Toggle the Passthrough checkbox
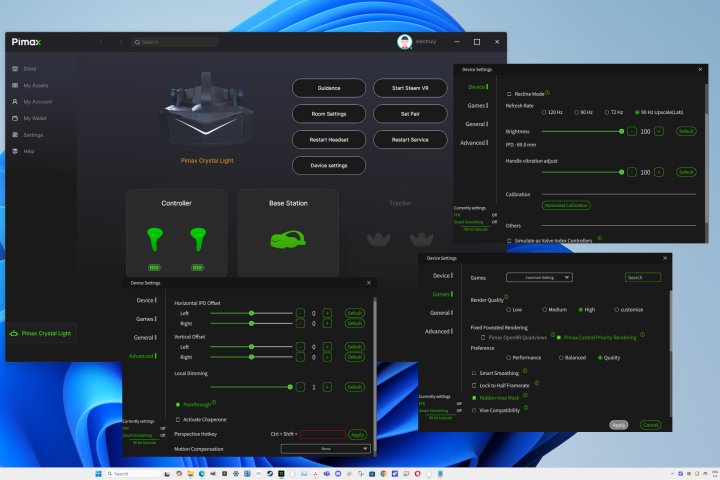The width and height of the screenshot is (720, 480). [x=178, y=405]
